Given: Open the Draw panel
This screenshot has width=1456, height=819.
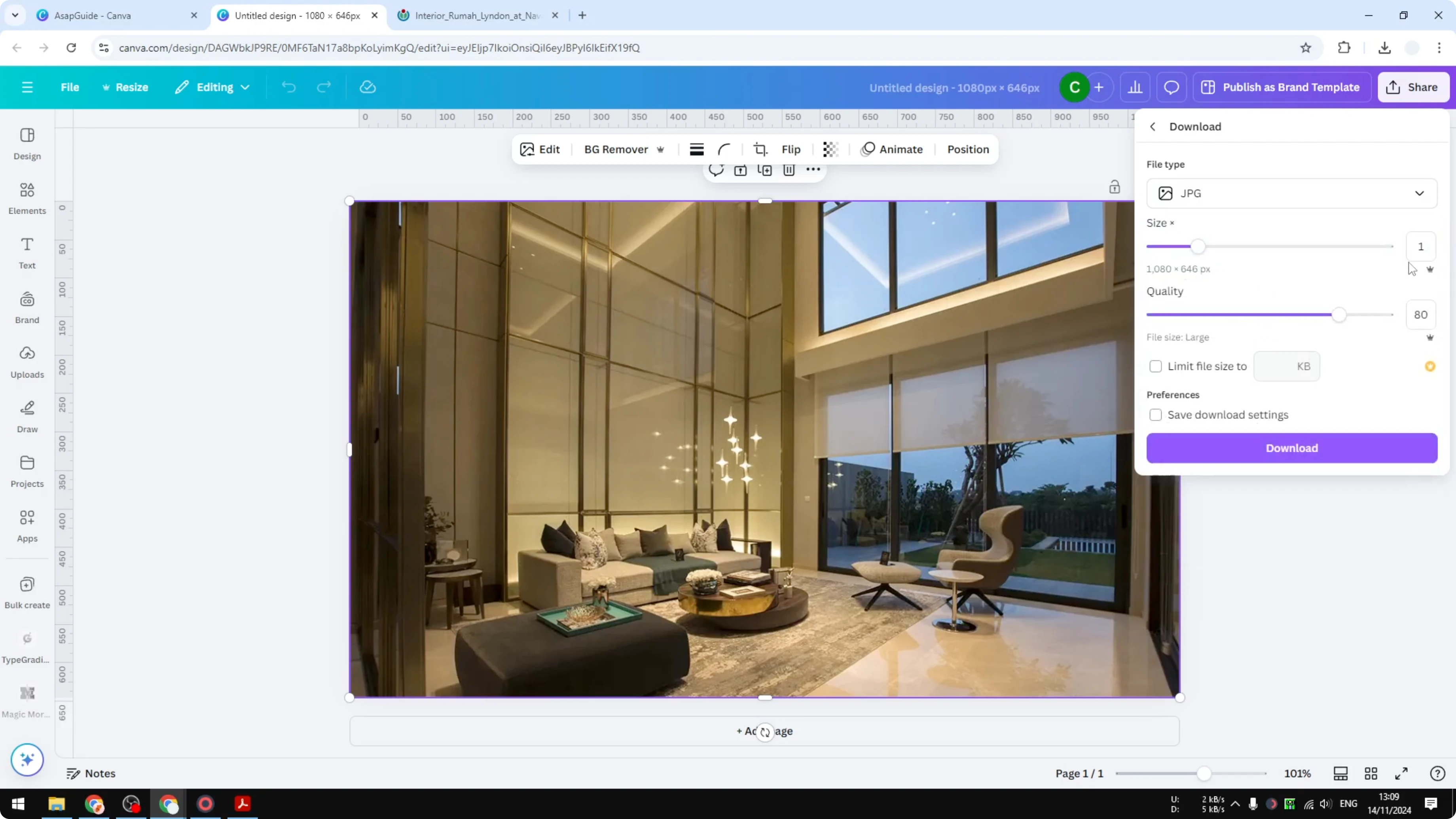Looking at the screenshot, I should pos(27,417).
